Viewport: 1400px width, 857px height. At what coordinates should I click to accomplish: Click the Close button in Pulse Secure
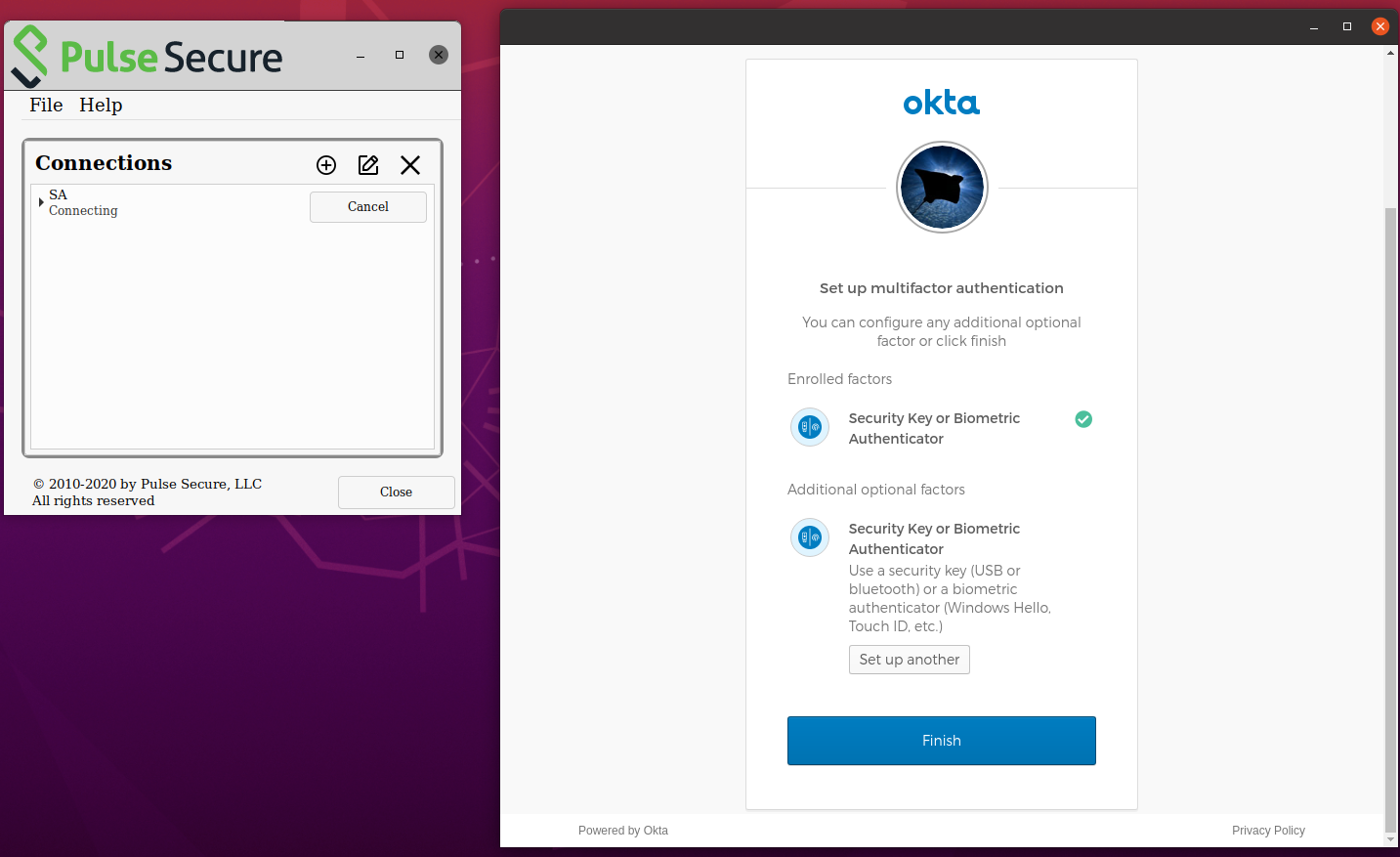397,493
